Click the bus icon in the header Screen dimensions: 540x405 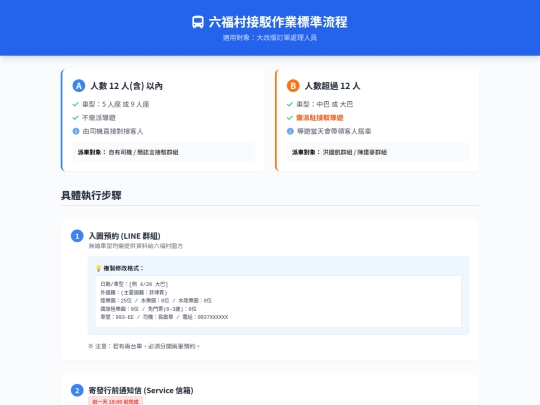click(198, 22)
